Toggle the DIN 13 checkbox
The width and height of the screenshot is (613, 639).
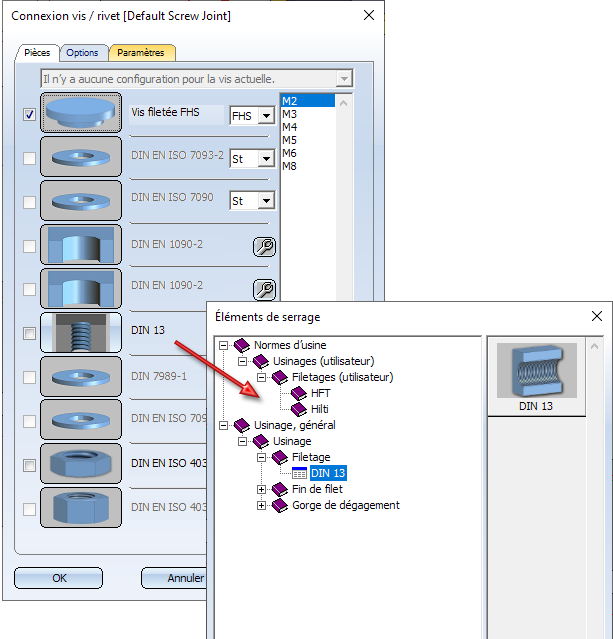[29, 333]
